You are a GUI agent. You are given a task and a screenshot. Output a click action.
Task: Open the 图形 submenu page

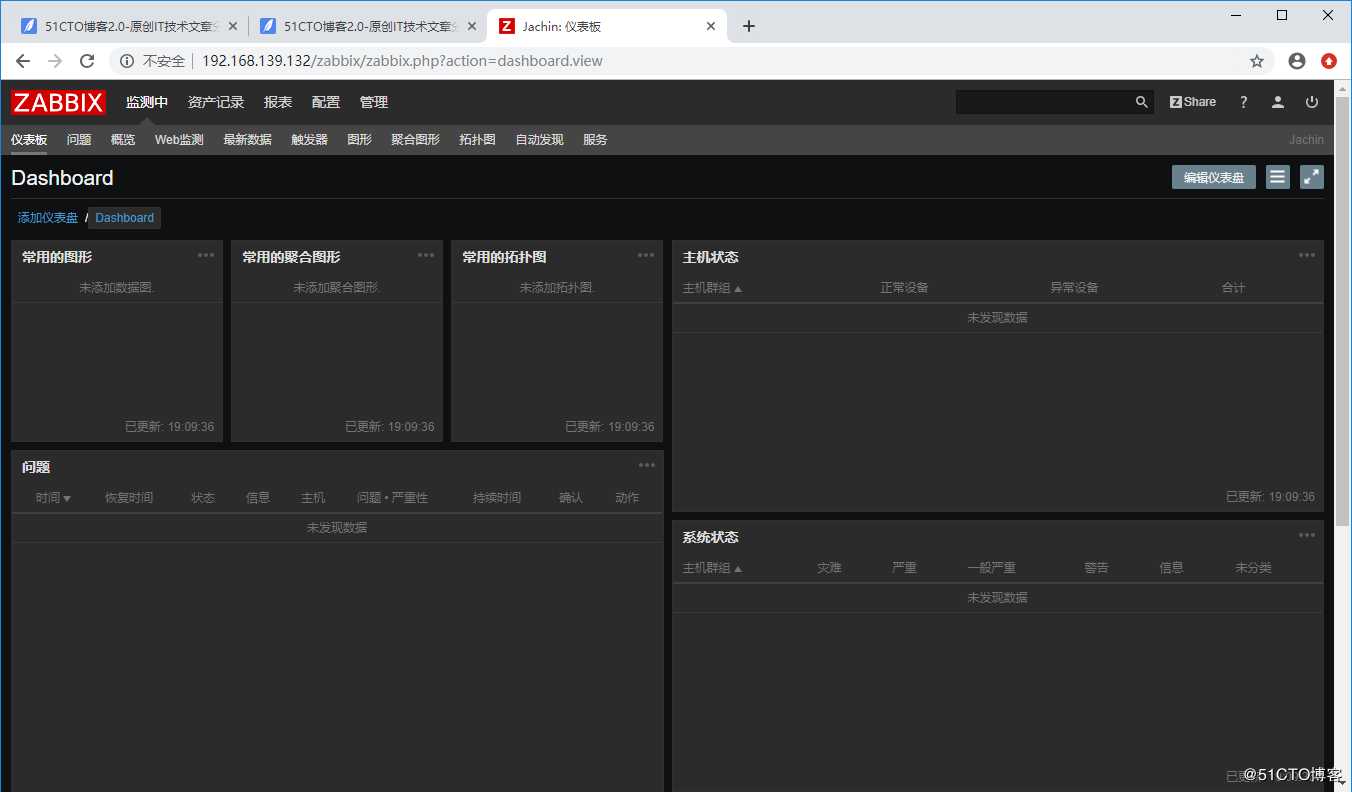(x=360, y=140)
